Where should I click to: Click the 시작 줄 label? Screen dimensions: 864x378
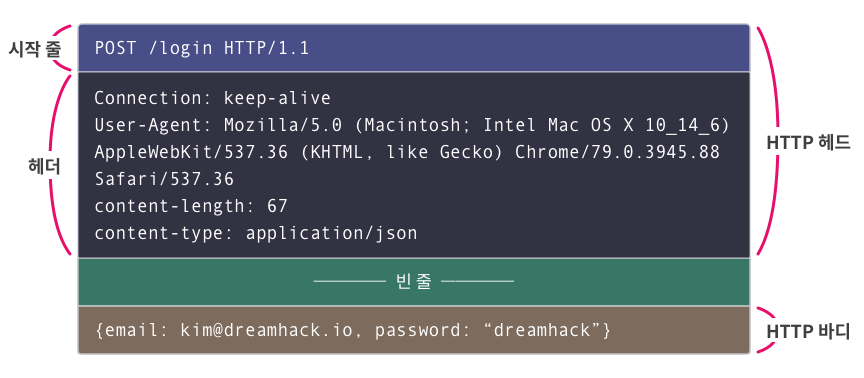click(x=34, y=48)
